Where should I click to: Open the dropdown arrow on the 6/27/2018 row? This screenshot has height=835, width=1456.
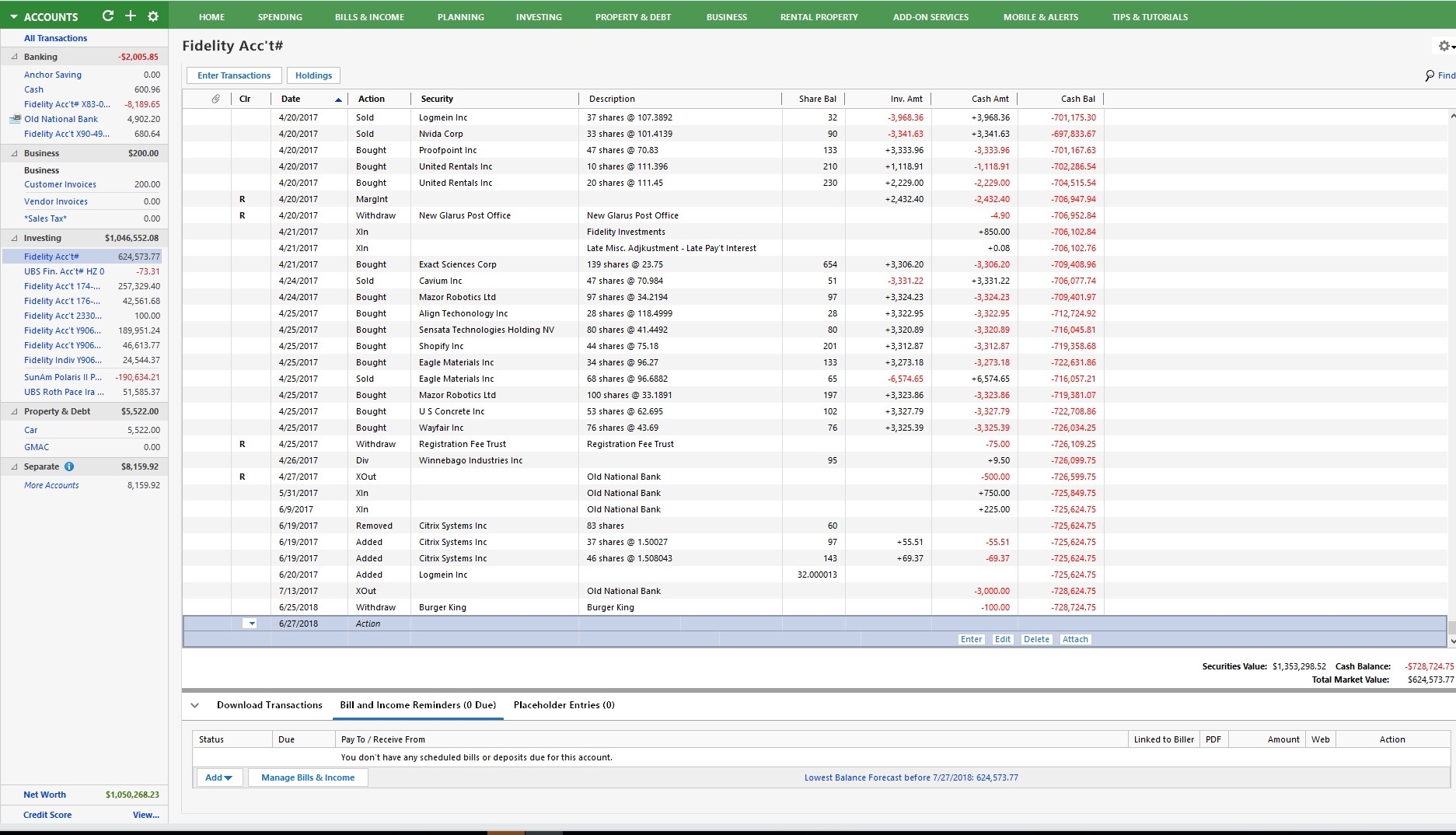251,624
